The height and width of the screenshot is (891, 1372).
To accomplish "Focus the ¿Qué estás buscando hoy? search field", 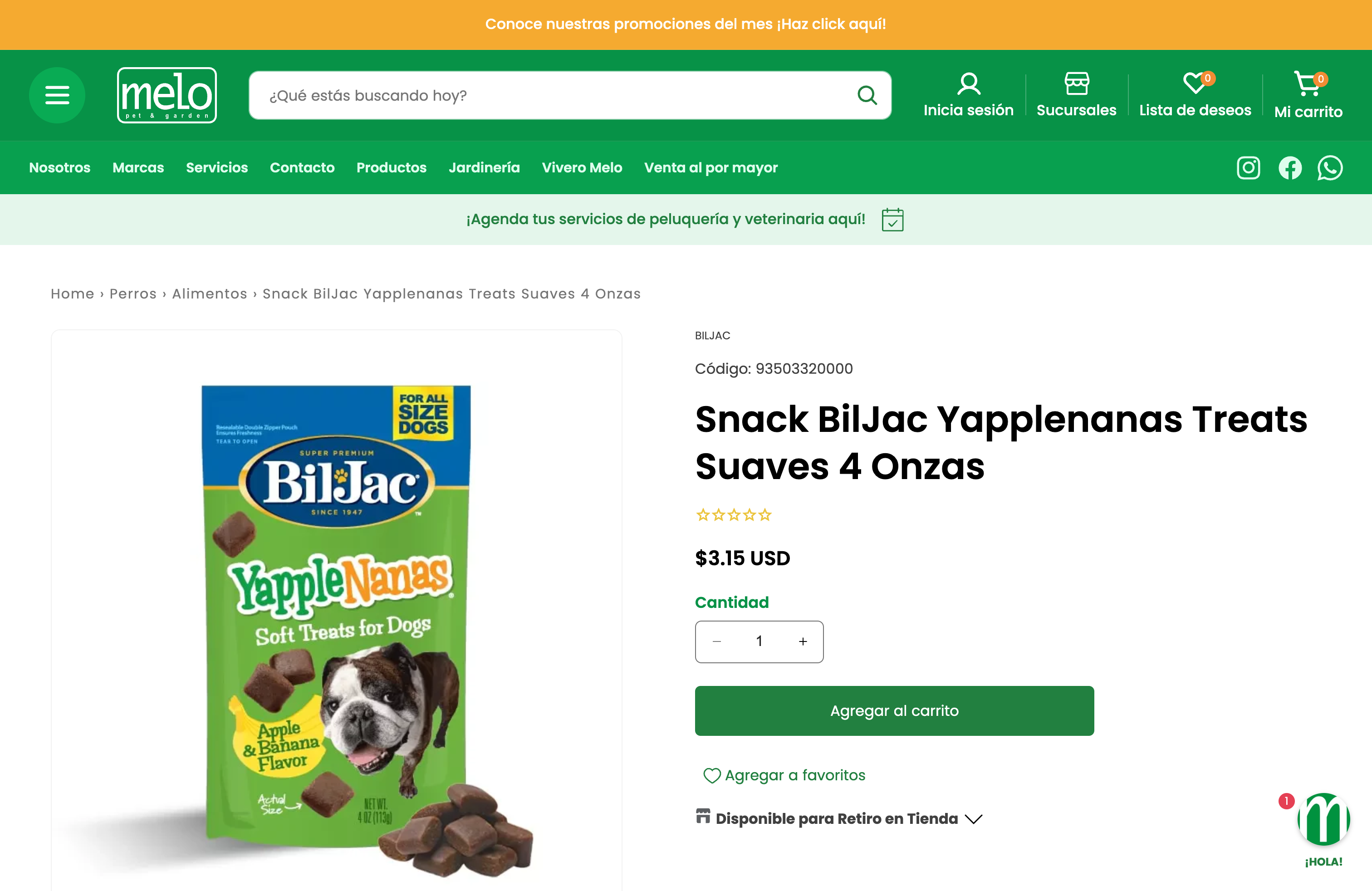I will 554,95.
